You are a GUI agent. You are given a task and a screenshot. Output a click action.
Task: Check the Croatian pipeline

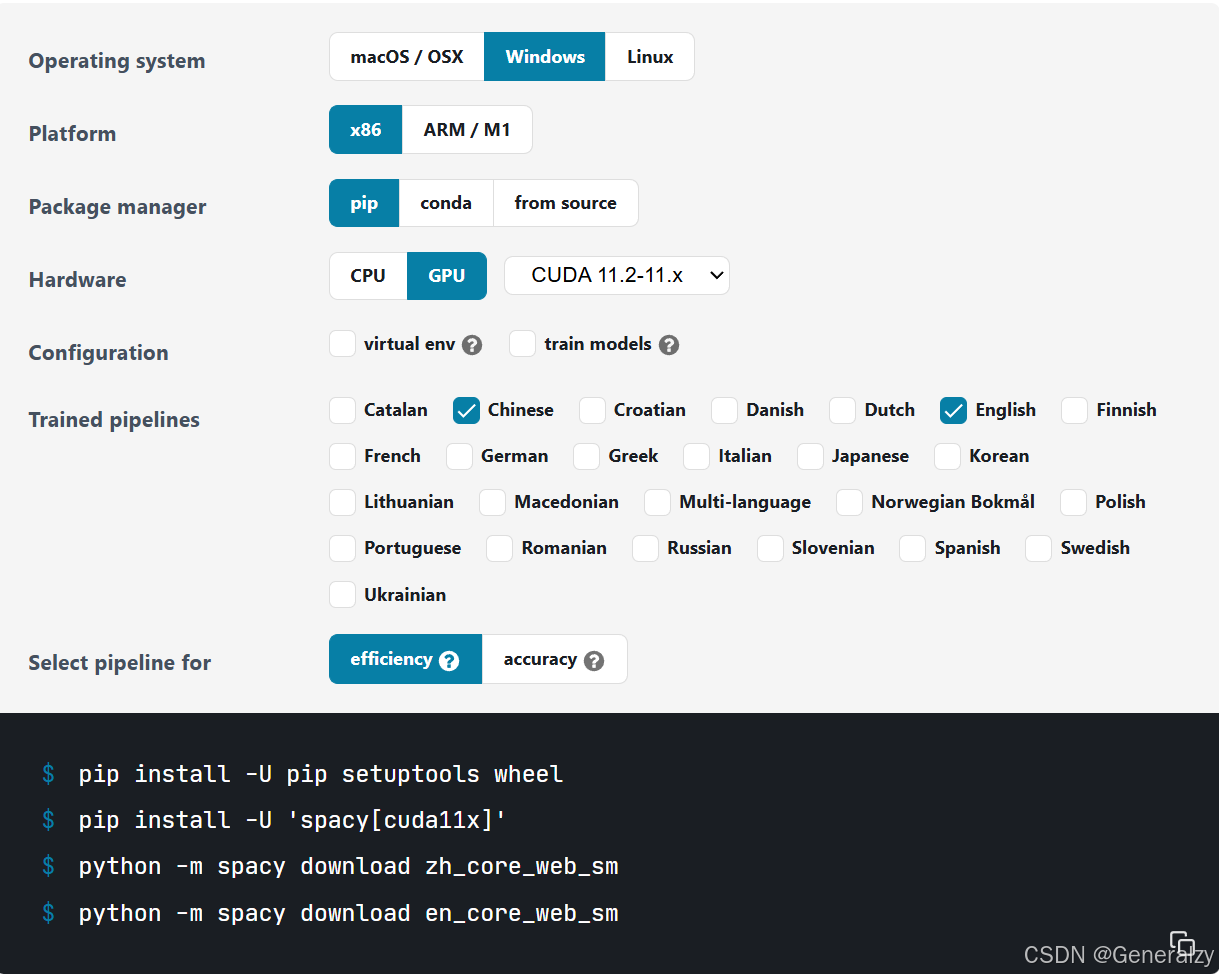(x=593, y=410)
